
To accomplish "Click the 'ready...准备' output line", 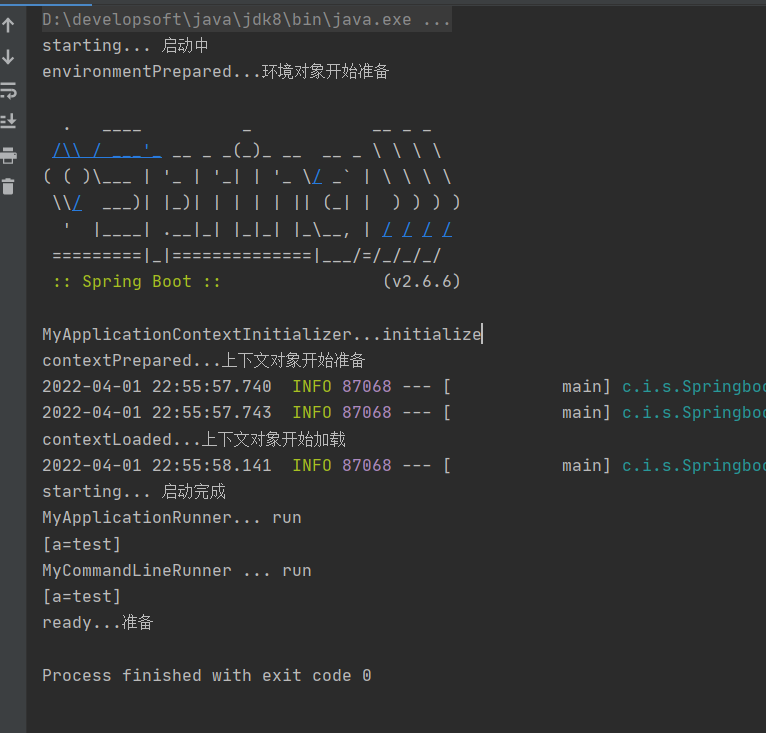I will click(x=98, y=623).
